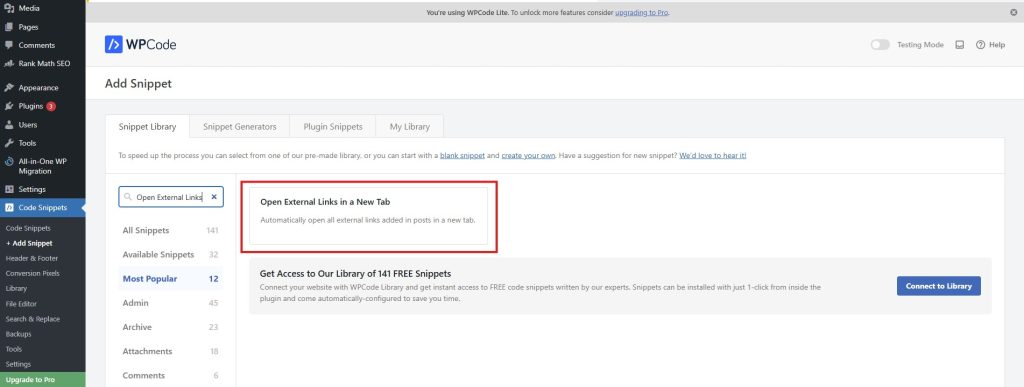The height and width of the screenshot is (387, 1024).
Task: Click the Rank Math SEO icon
Action: 9,63
